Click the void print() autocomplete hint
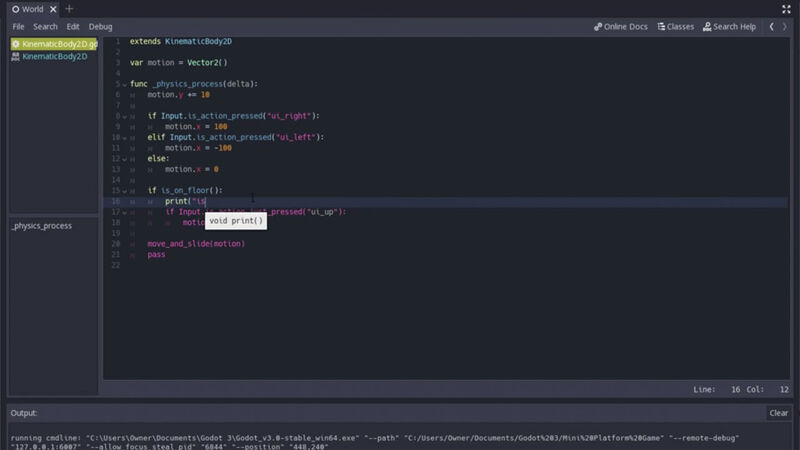The image size is (800, 450). (236, 221)
